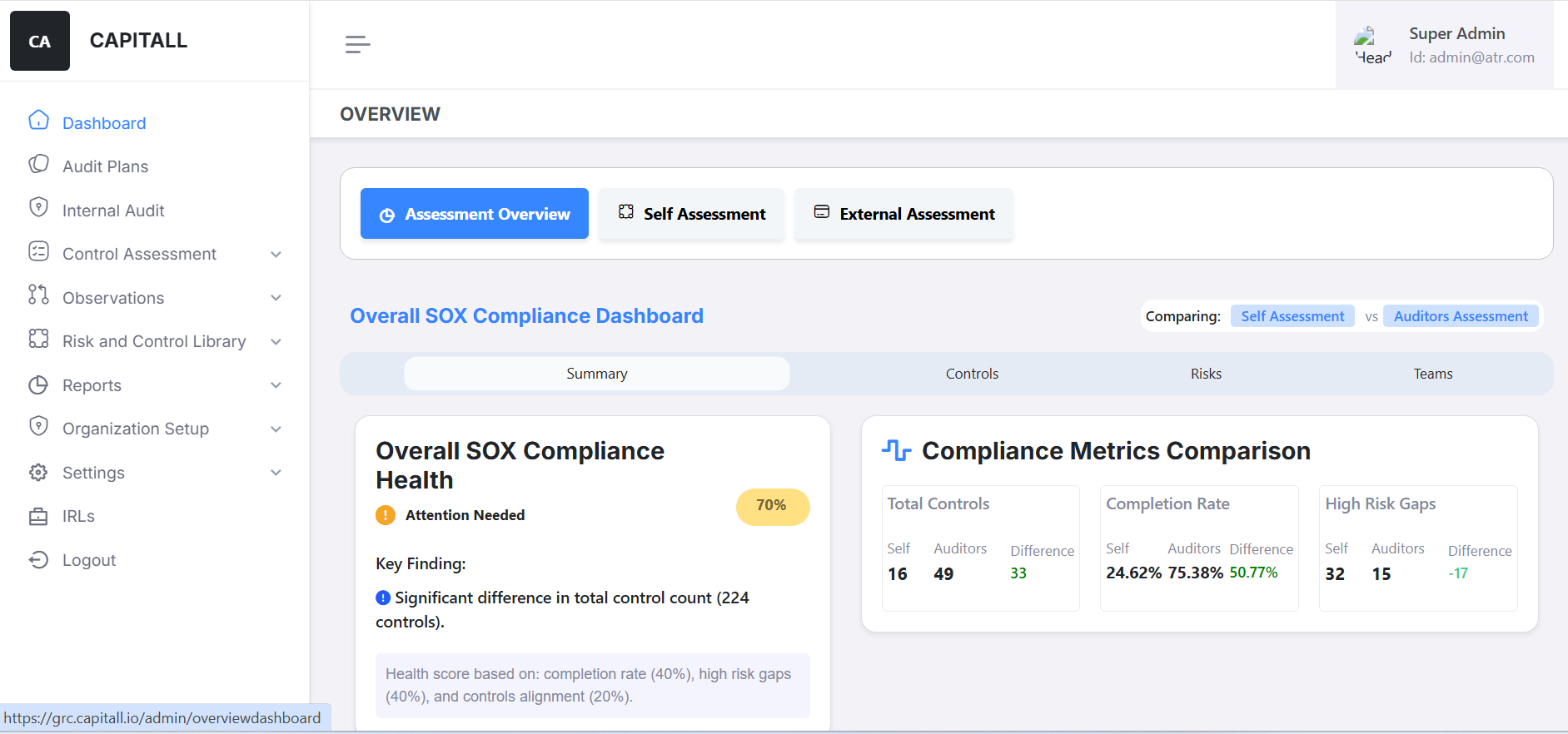
Task: Toggle the sidebar with hamburger menu icon
Action: coord(357,44)
